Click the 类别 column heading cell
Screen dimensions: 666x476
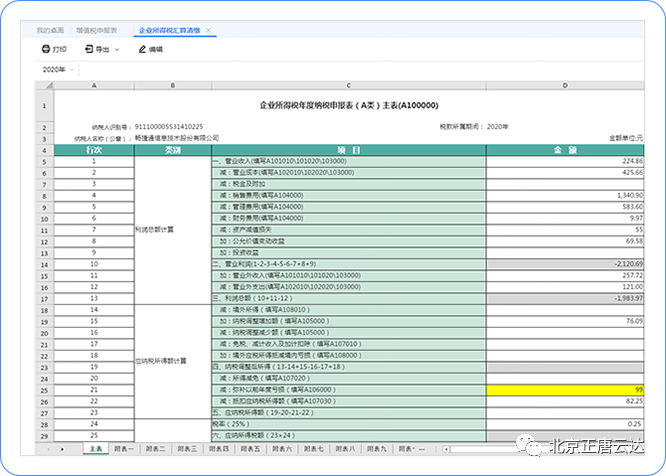173,150
